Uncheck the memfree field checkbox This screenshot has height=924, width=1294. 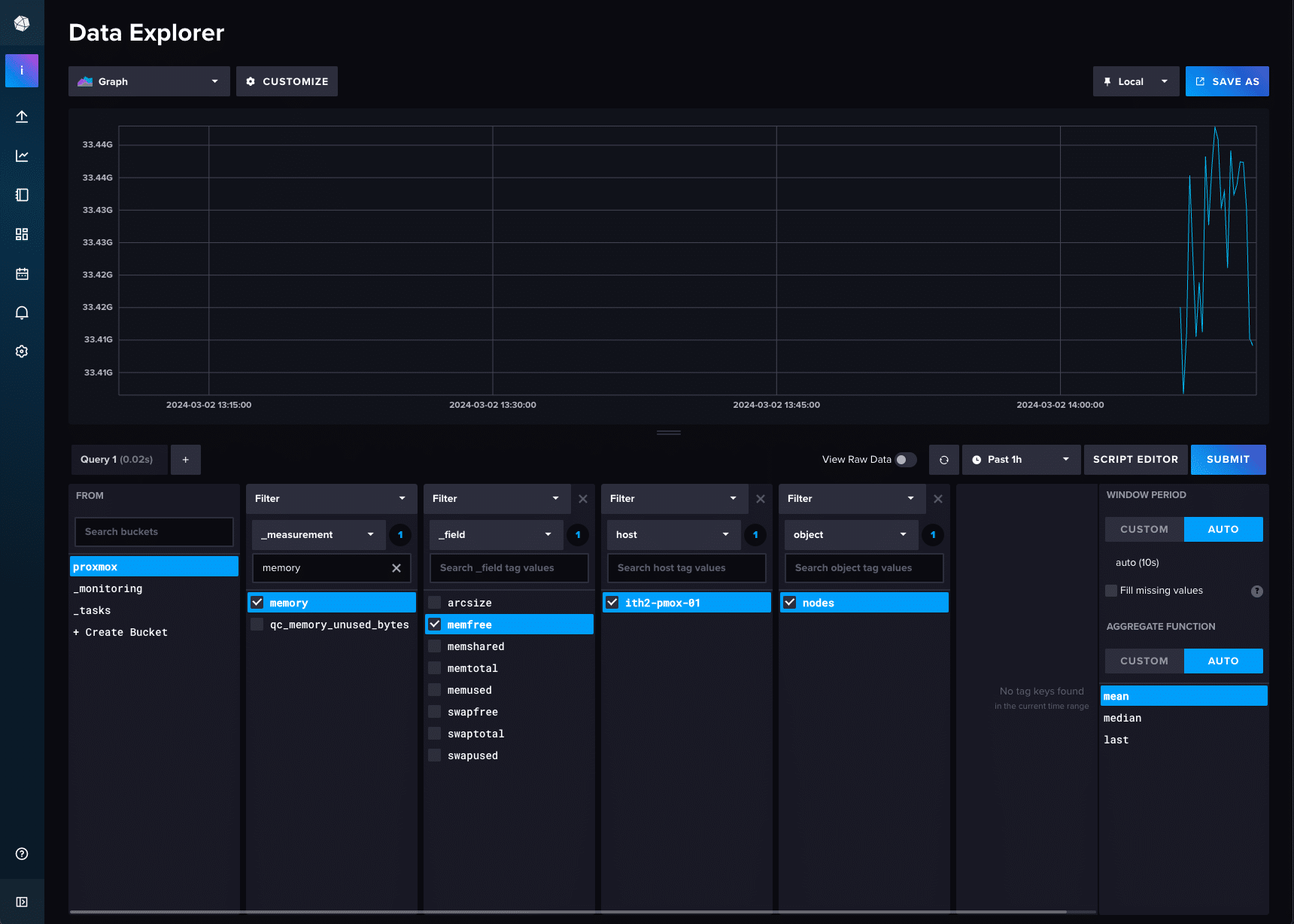(x=435, y=624)
